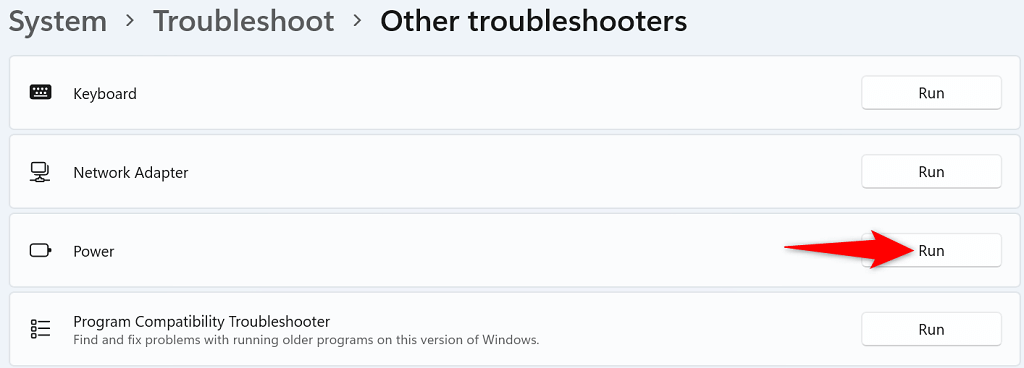Click the Power battery icon
The width and height of the screenshot is (1024, 368).
click(40, 251)
